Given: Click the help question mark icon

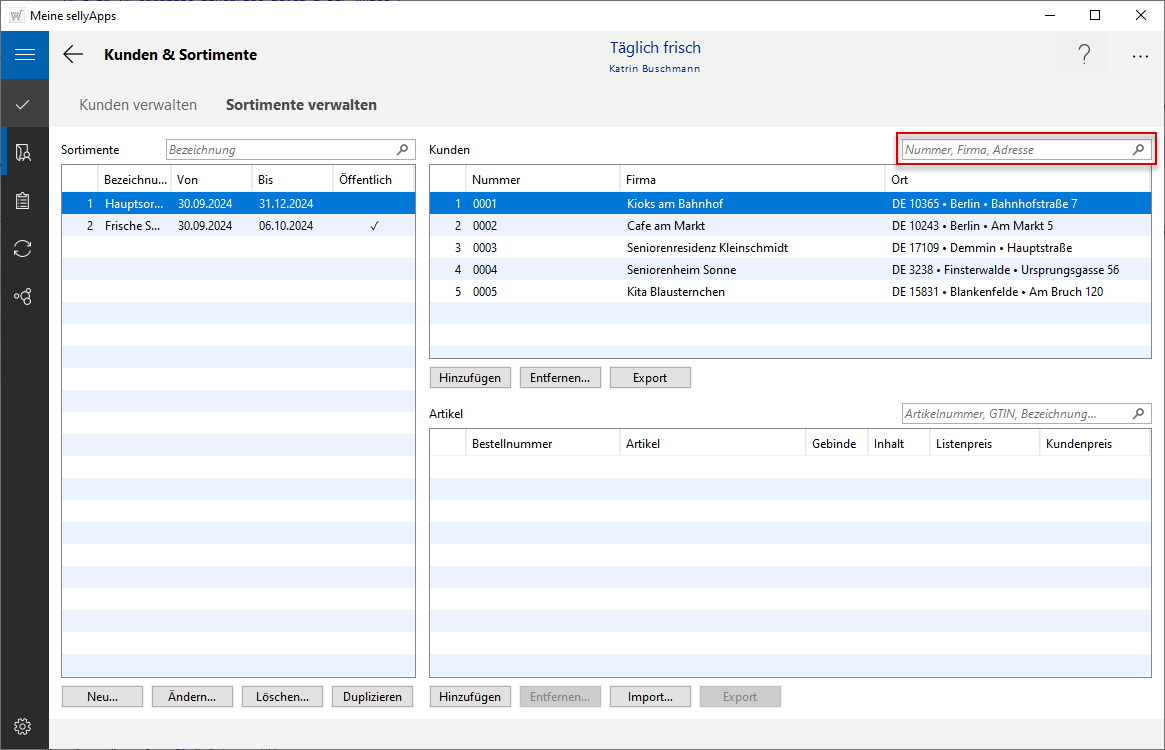Looking at the screenshot, I should (1084, 56).
